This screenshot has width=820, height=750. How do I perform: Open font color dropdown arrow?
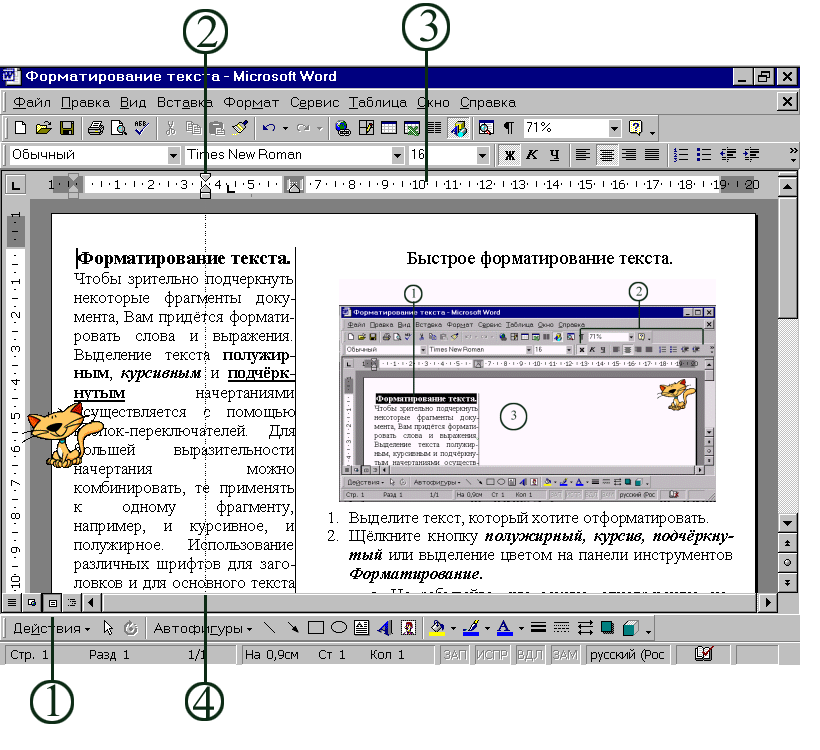[521, 629]
